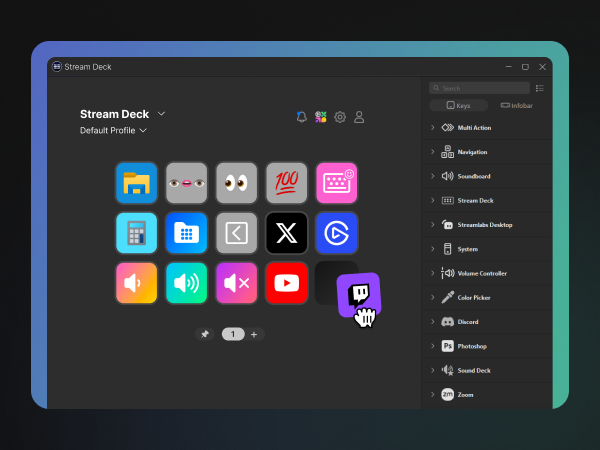Click the orange low volume key
Viewport: 600px width, 450px height.
[x=137, y=283]
